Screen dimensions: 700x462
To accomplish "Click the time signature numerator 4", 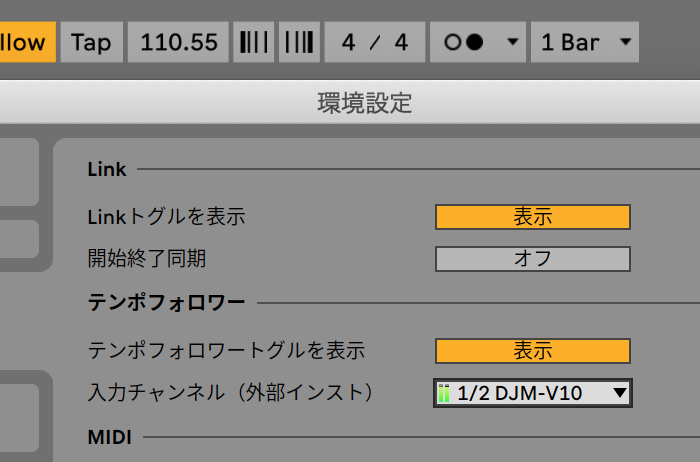I will coord(348,42).
